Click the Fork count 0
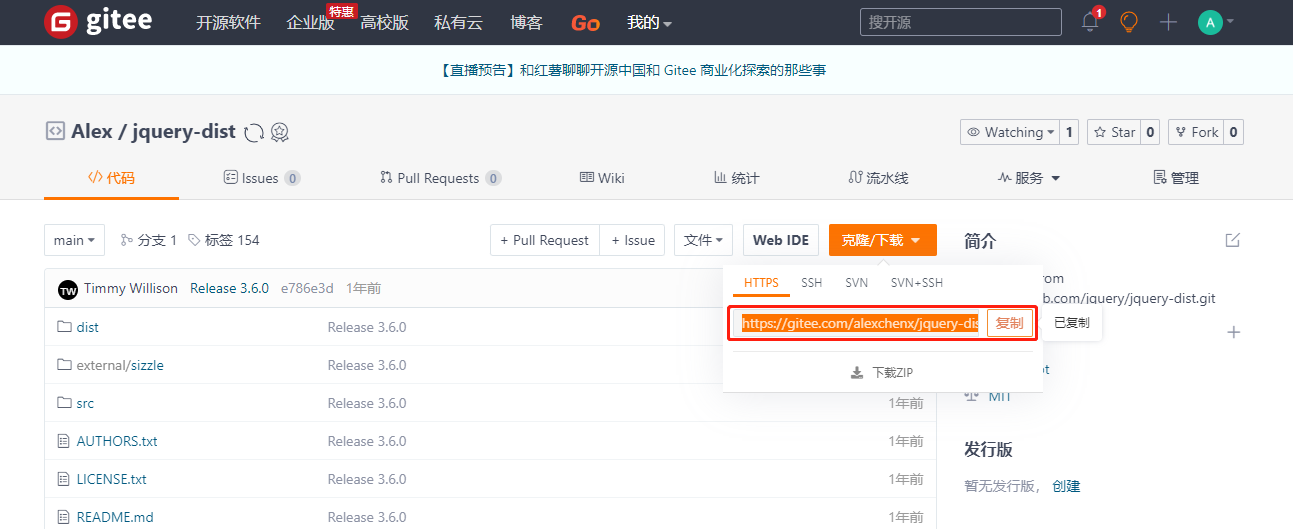Viewport: 1293px width, 529px height. 1234,132
